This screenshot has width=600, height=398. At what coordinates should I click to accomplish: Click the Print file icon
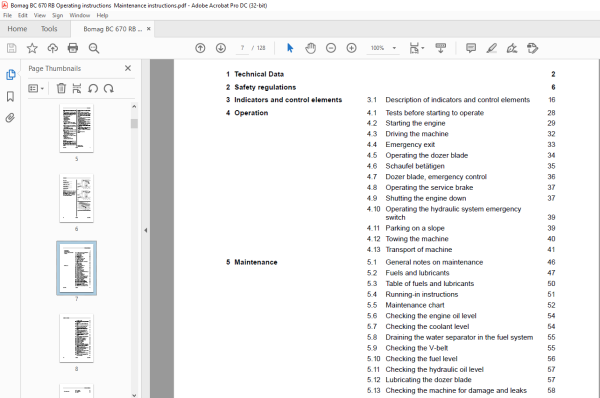click(x=73, y=48)
